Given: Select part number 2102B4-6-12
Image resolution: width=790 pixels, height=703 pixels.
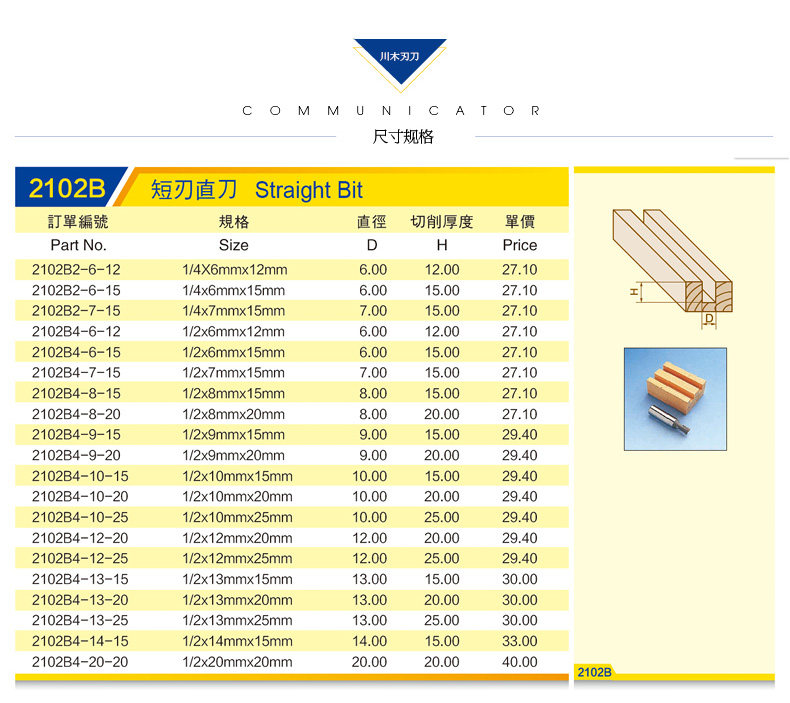Looking at the screenshot, I should [x=76, y=332].
